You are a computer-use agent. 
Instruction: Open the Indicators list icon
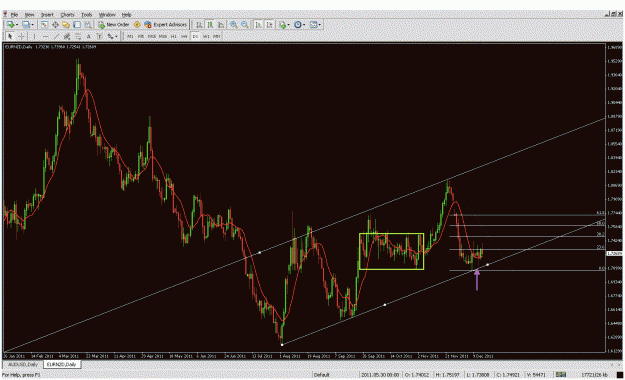(x=282, y=25)
